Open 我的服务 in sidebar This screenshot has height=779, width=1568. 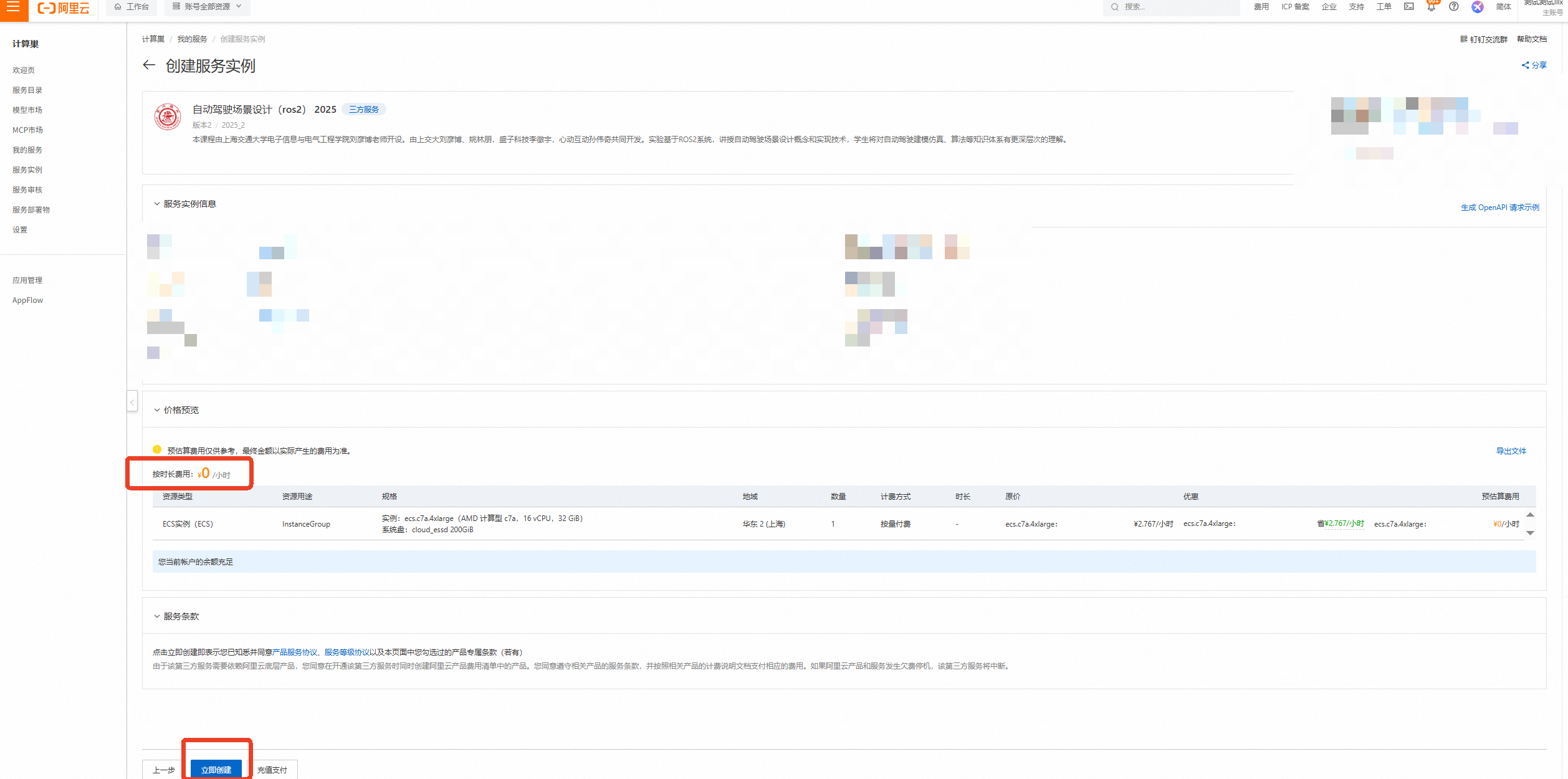coord(27,150)
